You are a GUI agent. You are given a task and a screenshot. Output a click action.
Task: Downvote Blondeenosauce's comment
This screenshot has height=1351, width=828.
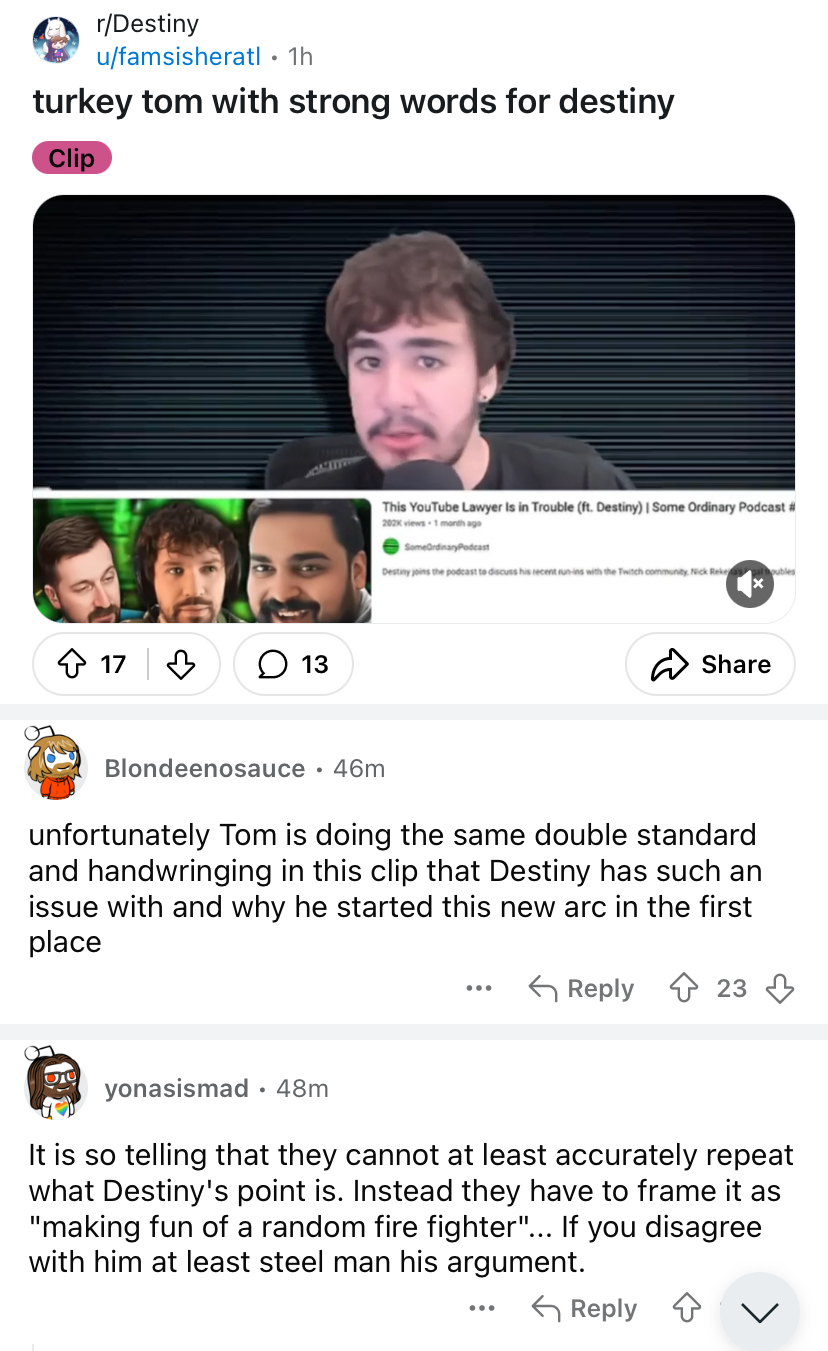779,988
